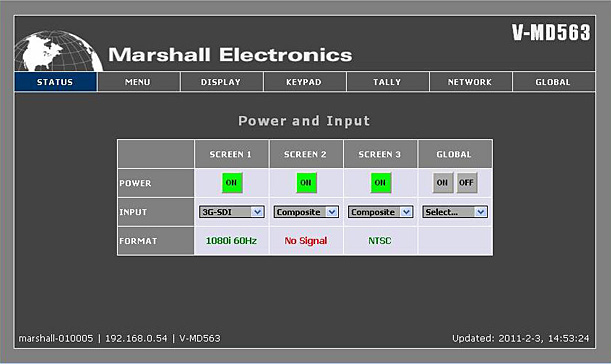Click the Marshall Electronics globe logo
This screenshot has width=611, height=364.
tap(58, 52)
